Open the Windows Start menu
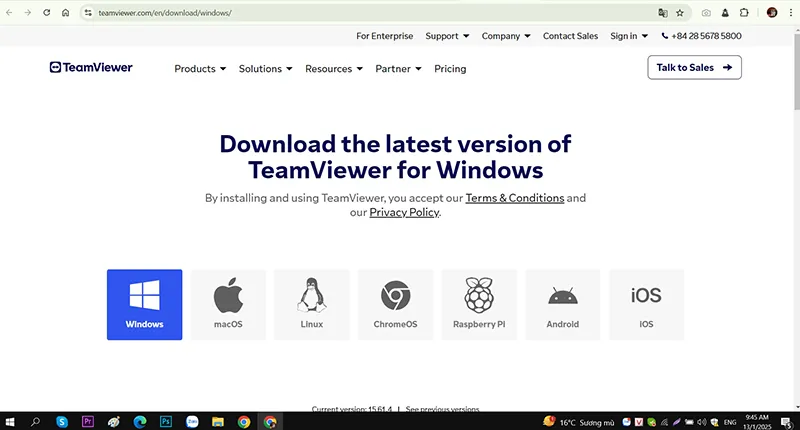800x430 pixels. [x=10, y=422]
